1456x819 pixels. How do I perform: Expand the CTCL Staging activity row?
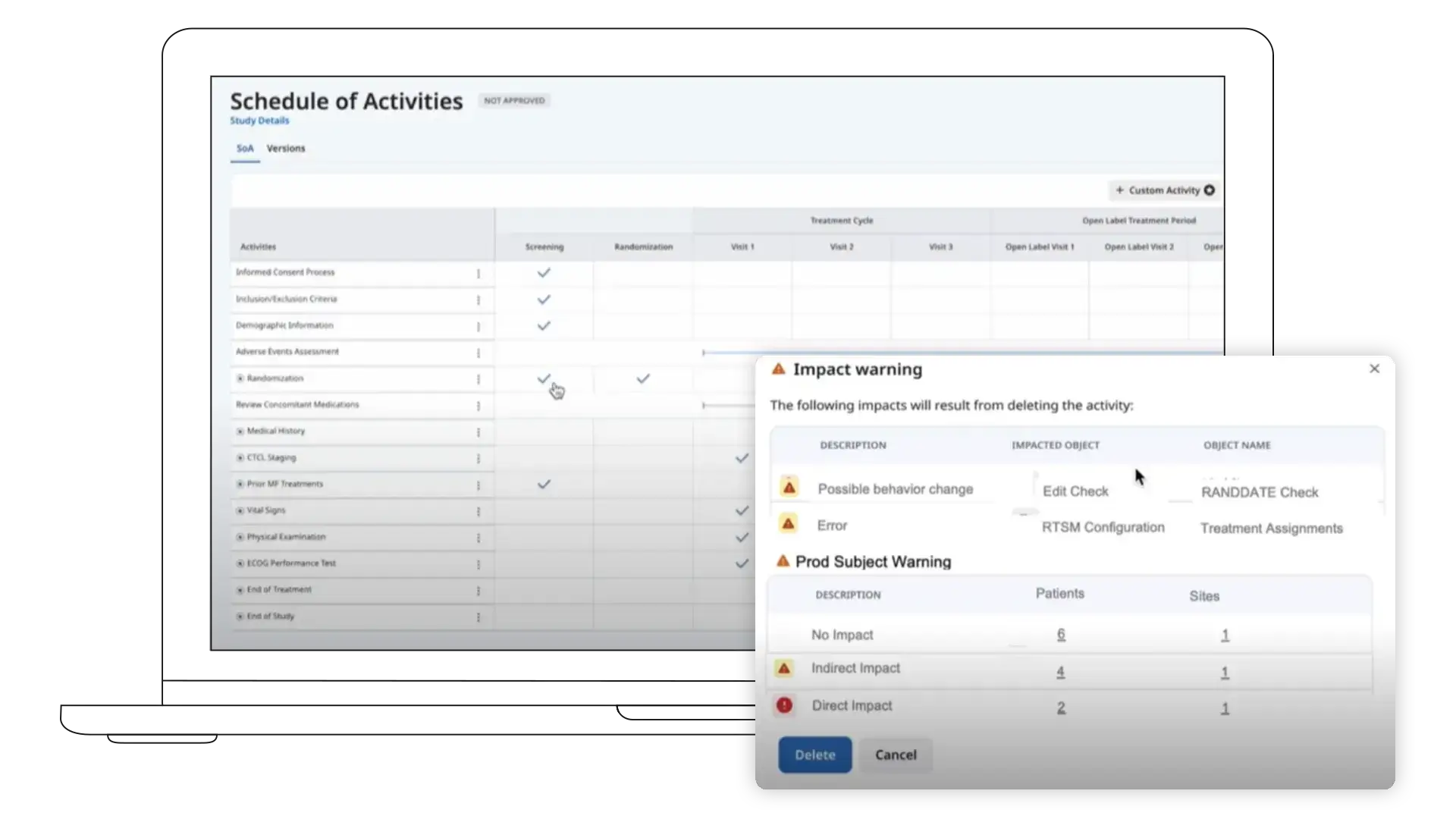point(240,458)
